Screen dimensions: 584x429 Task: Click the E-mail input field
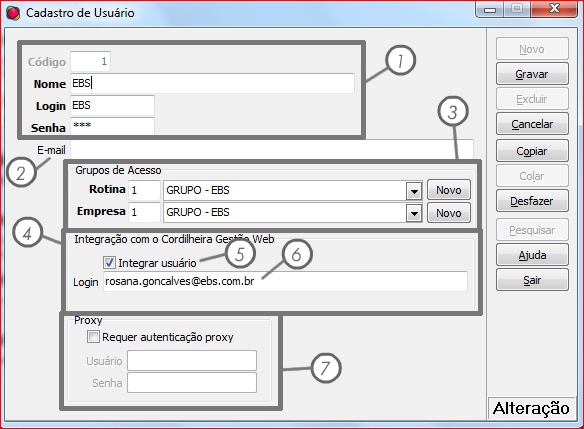coord(272,150)
